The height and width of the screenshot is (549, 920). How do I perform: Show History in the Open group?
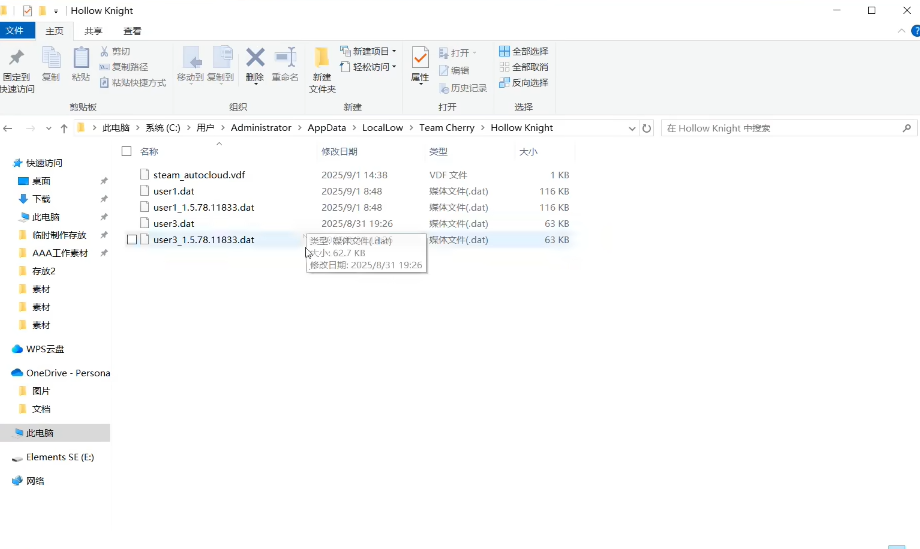point(463,88)
